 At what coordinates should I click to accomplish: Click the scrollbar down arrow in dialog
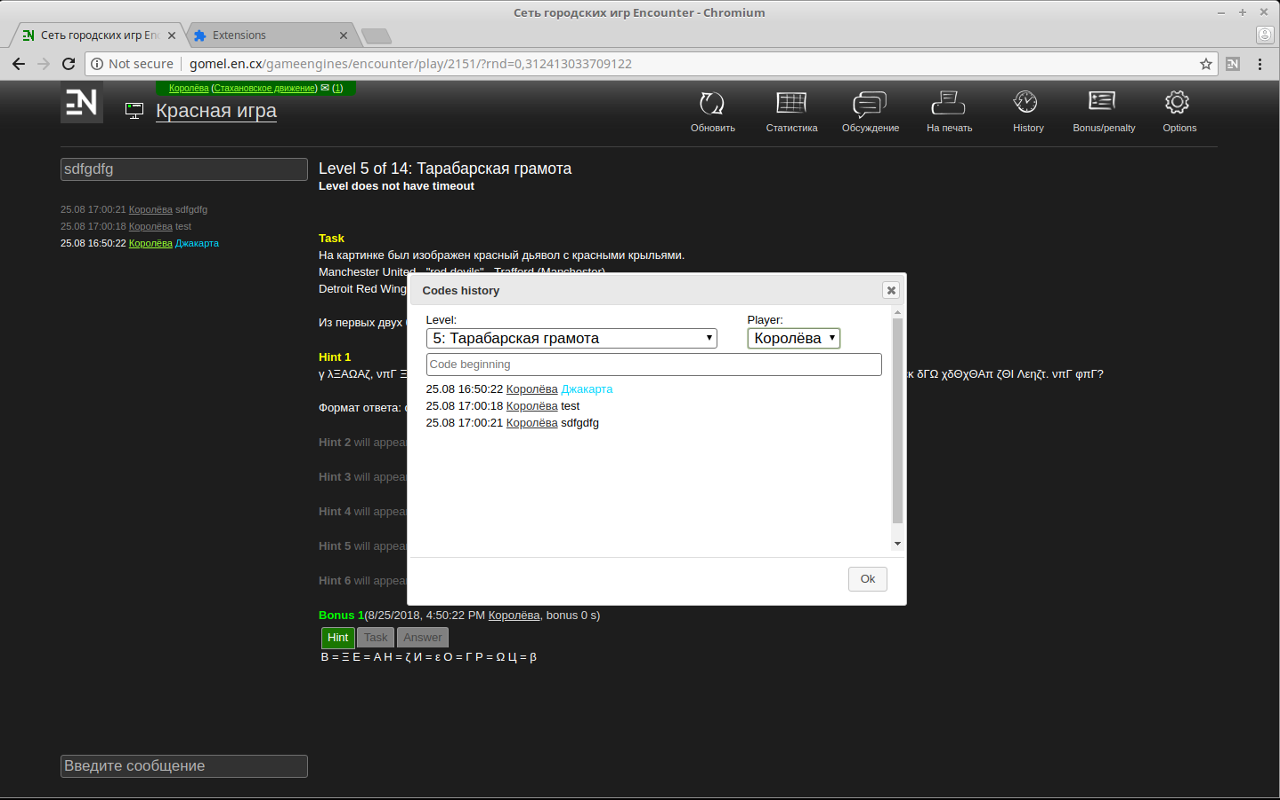click(x=897, y=543)
